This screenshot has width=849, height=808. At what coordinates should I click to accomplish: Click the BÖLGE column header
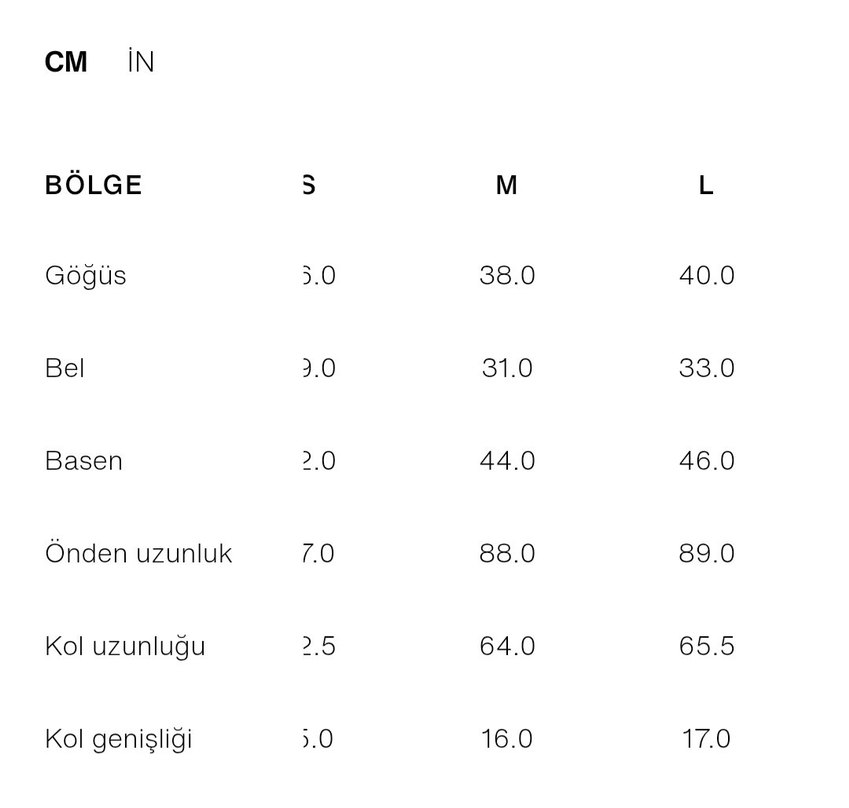(93, 185)
